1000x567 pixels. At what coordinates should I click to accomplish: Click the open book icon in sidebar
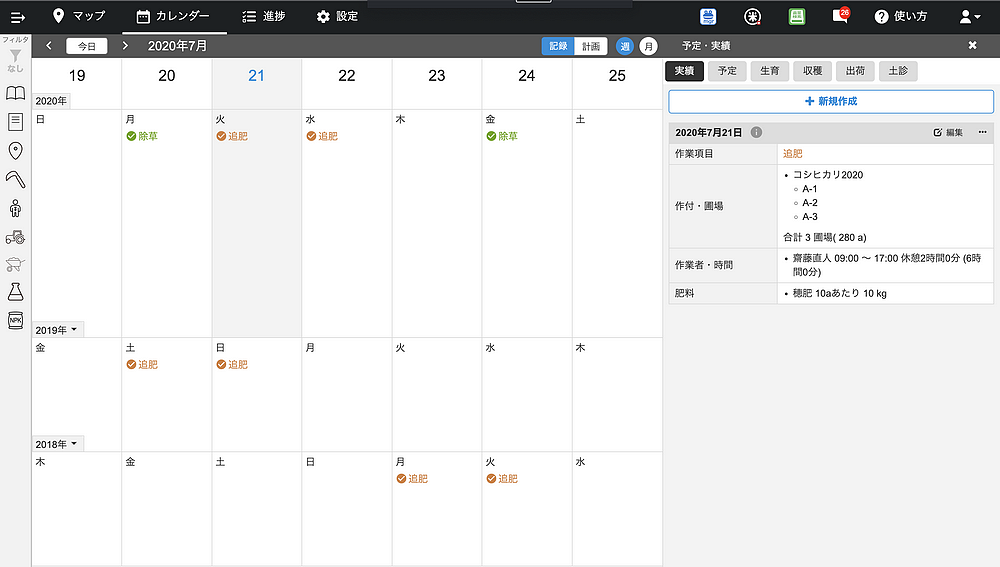pos(15,93)
